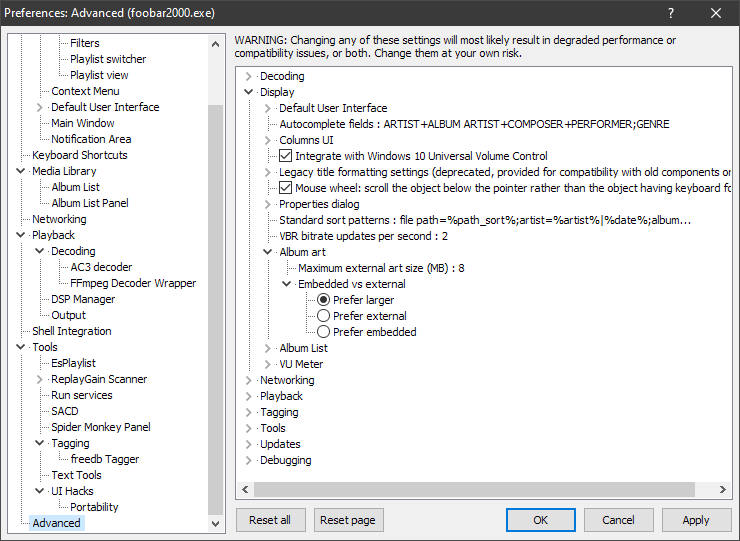Select the Prefer larger radio button
This screenshot has height=541, width=740.
323,300
